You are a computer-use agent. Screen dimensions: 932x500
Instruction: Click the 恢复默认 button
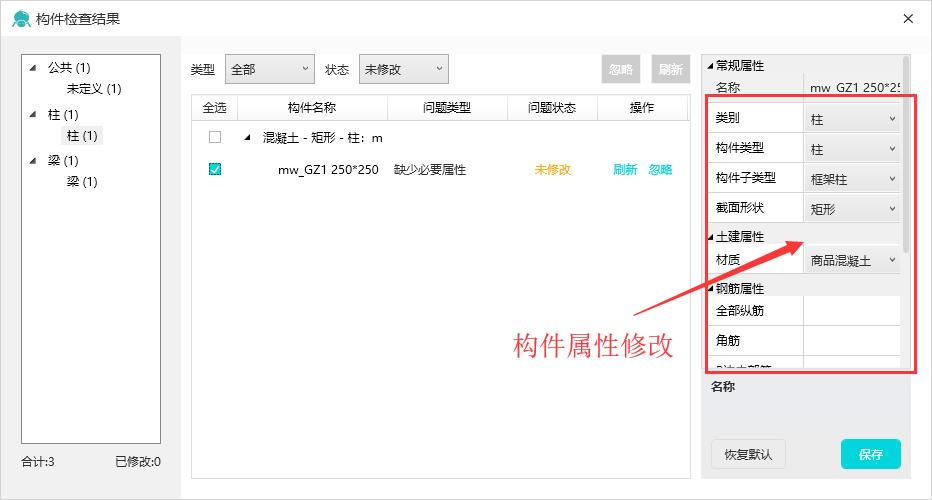click(x=748, y=454)
